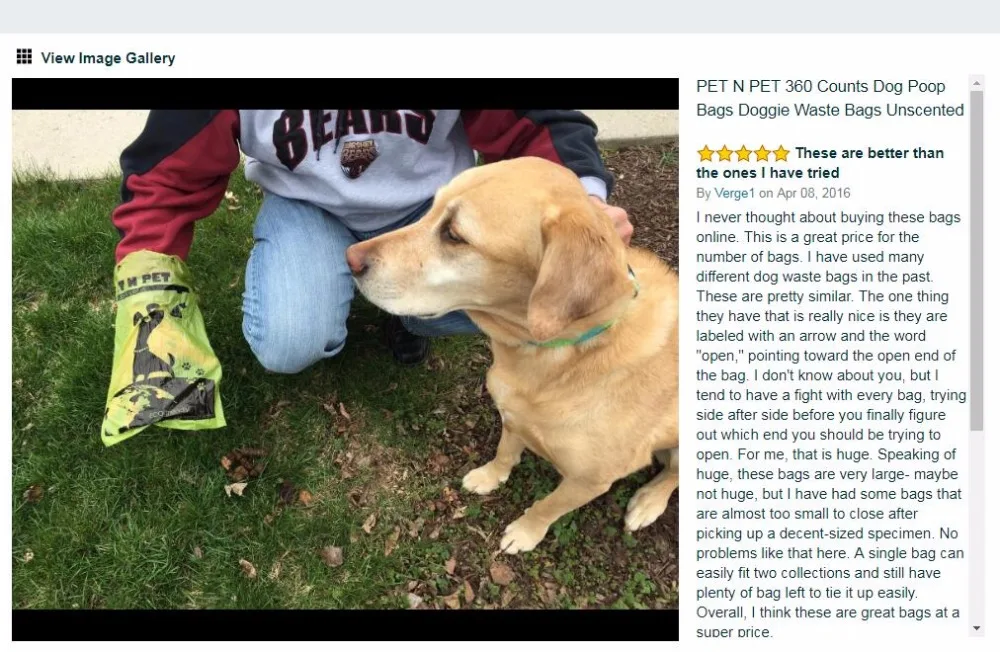Click the first gold star in rating

[x=705, y=153]
